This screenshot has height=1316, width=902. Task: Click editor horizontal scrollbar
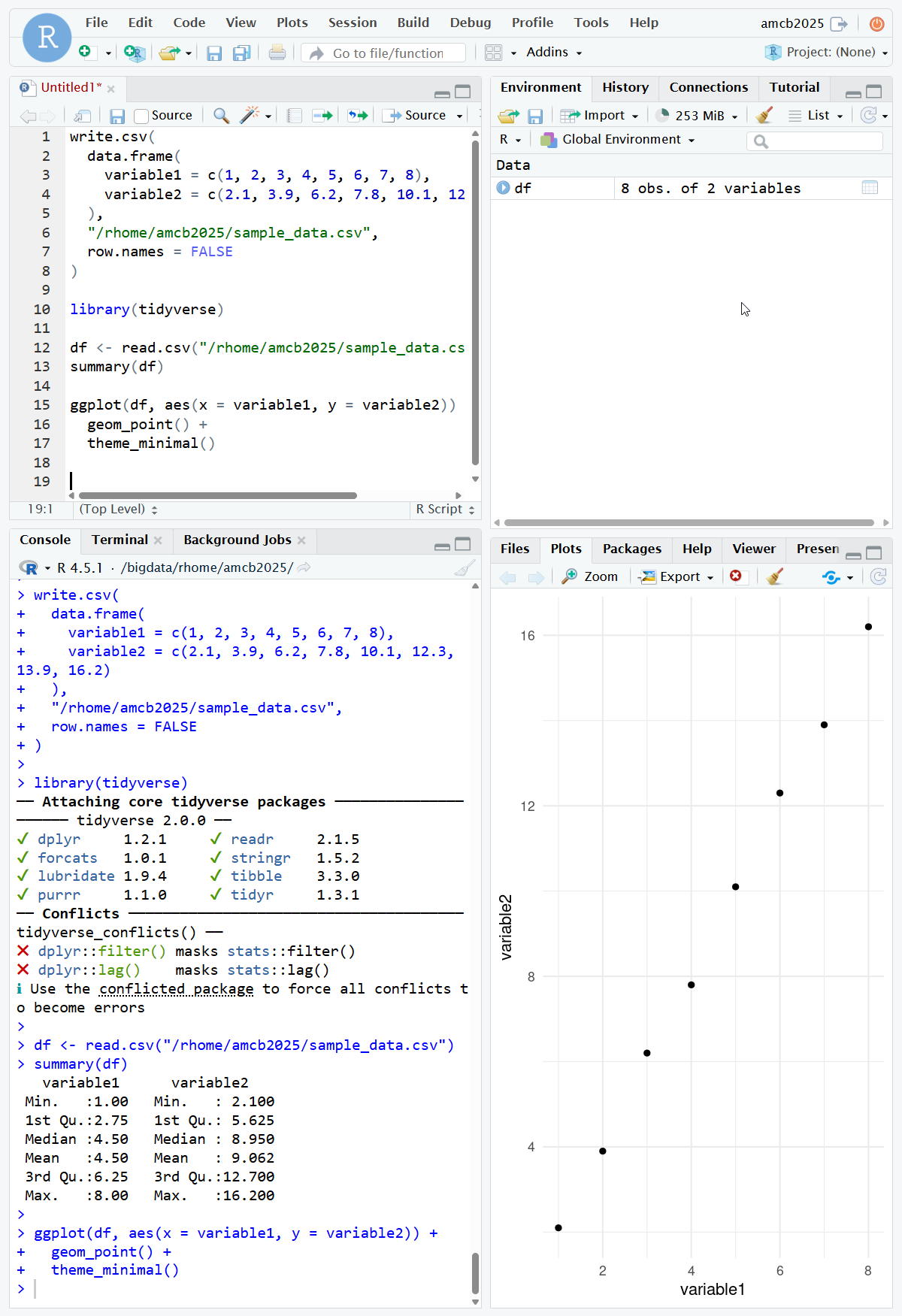218,495
